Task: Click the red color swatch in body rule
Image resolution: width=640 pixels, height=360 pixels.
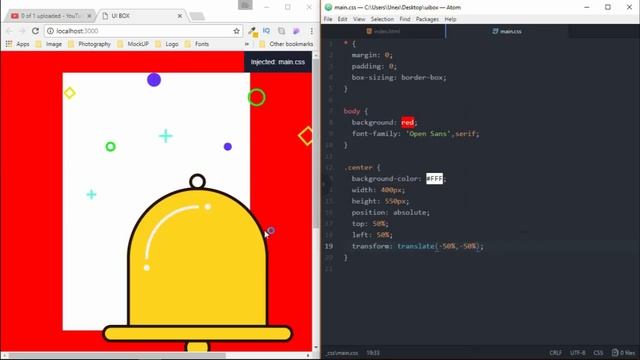Action: tap(407, 122)
